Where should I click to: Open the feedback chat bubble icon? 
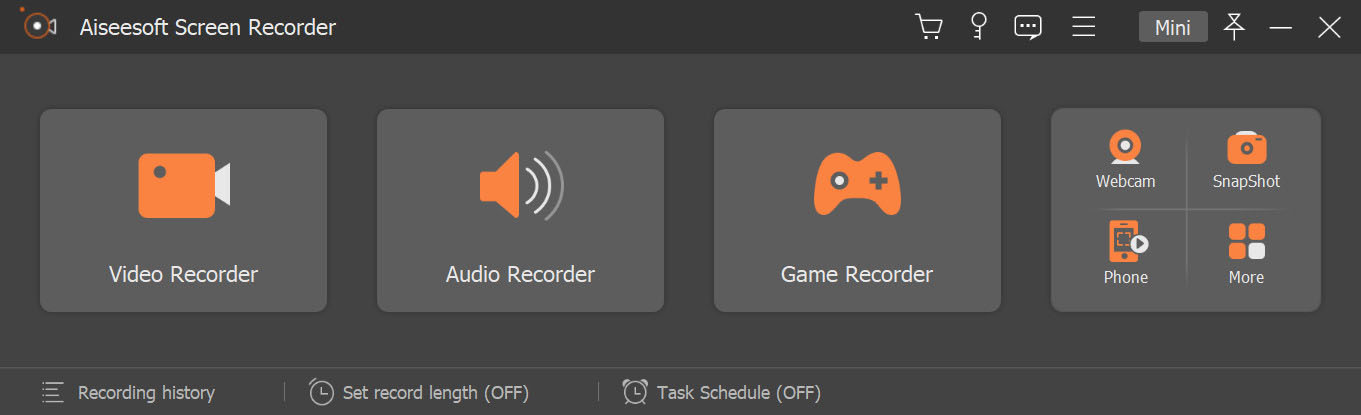[1028, 27]
